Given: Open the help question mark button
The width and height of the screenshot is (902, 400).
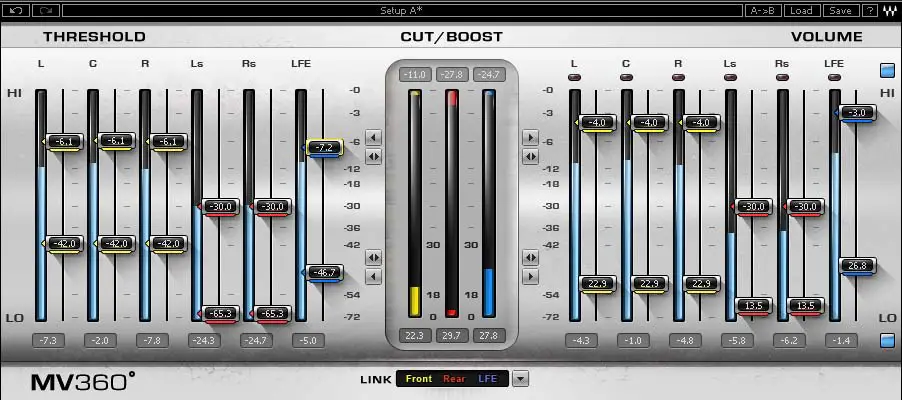Looking at the screenshot, I should pyautogui.click(x=870, y=10).
